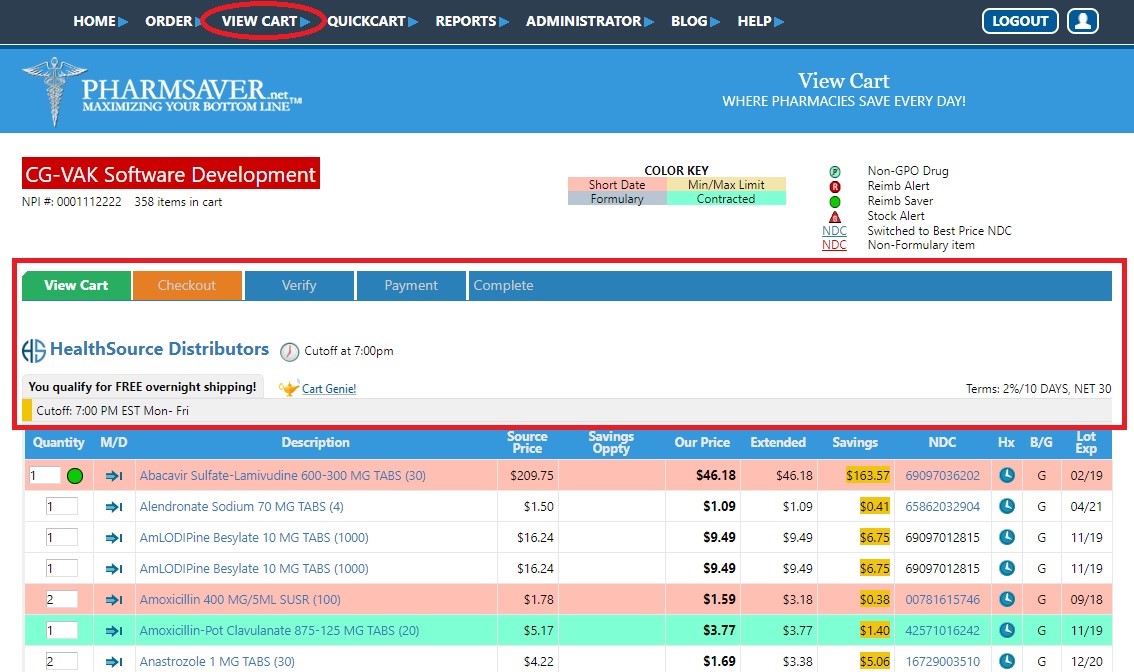Click the Terms: 2%/10 DAYS, NET 30 text
This screenshot has height=672, width=1134.
tap(1039, 389)
